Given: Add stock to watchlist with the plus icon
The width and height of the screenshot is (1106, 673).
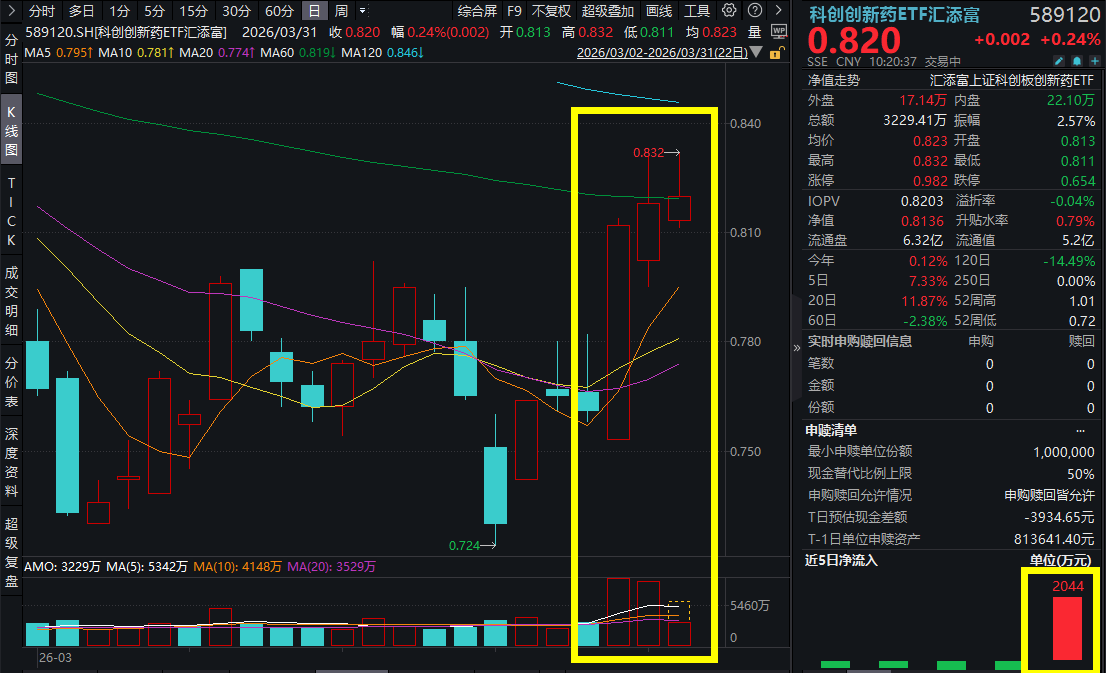Looking at the screenshot, I should [1093, 60].
